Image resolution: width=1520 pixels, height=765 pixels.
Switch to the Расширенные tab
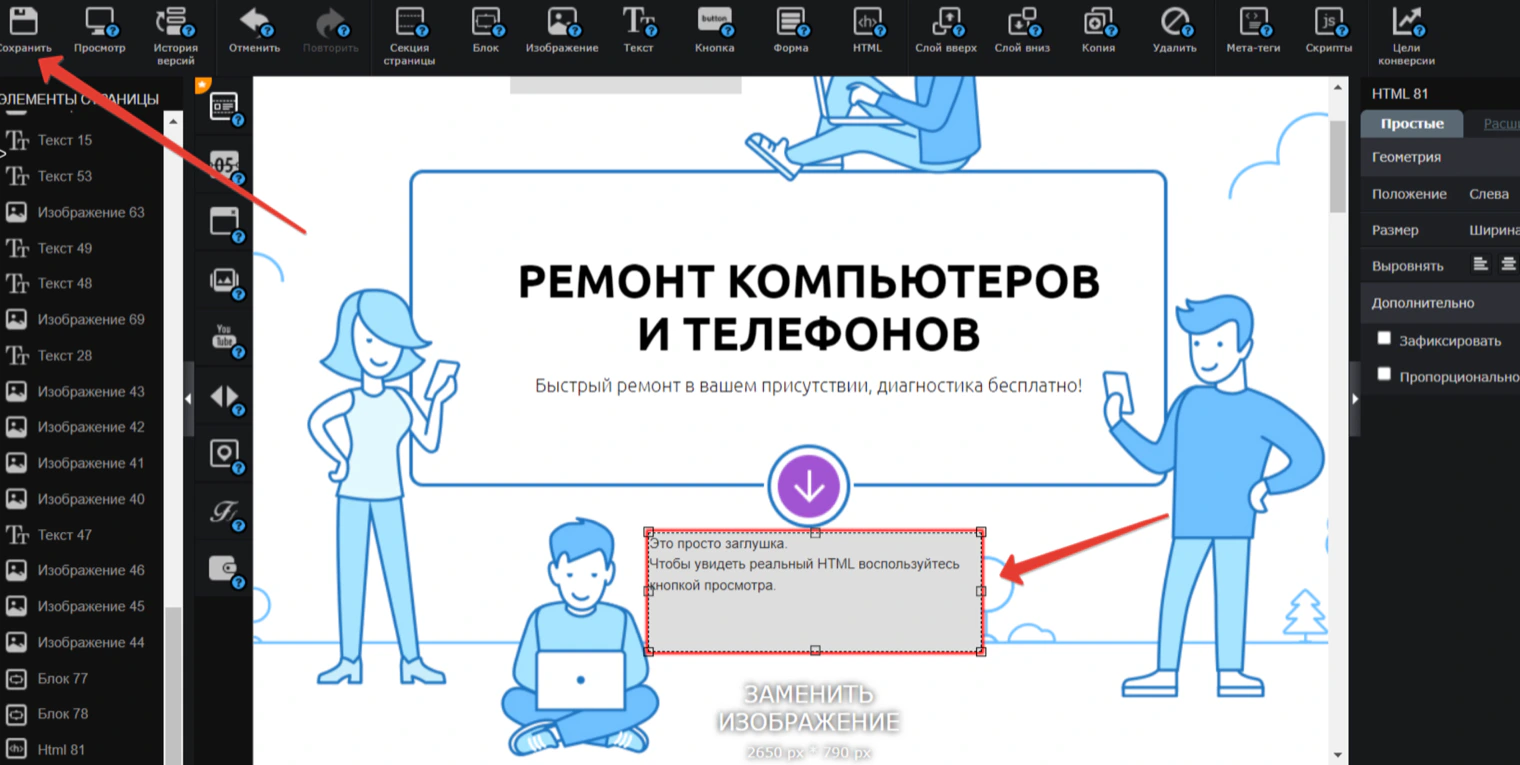(x=1500, y=124)
